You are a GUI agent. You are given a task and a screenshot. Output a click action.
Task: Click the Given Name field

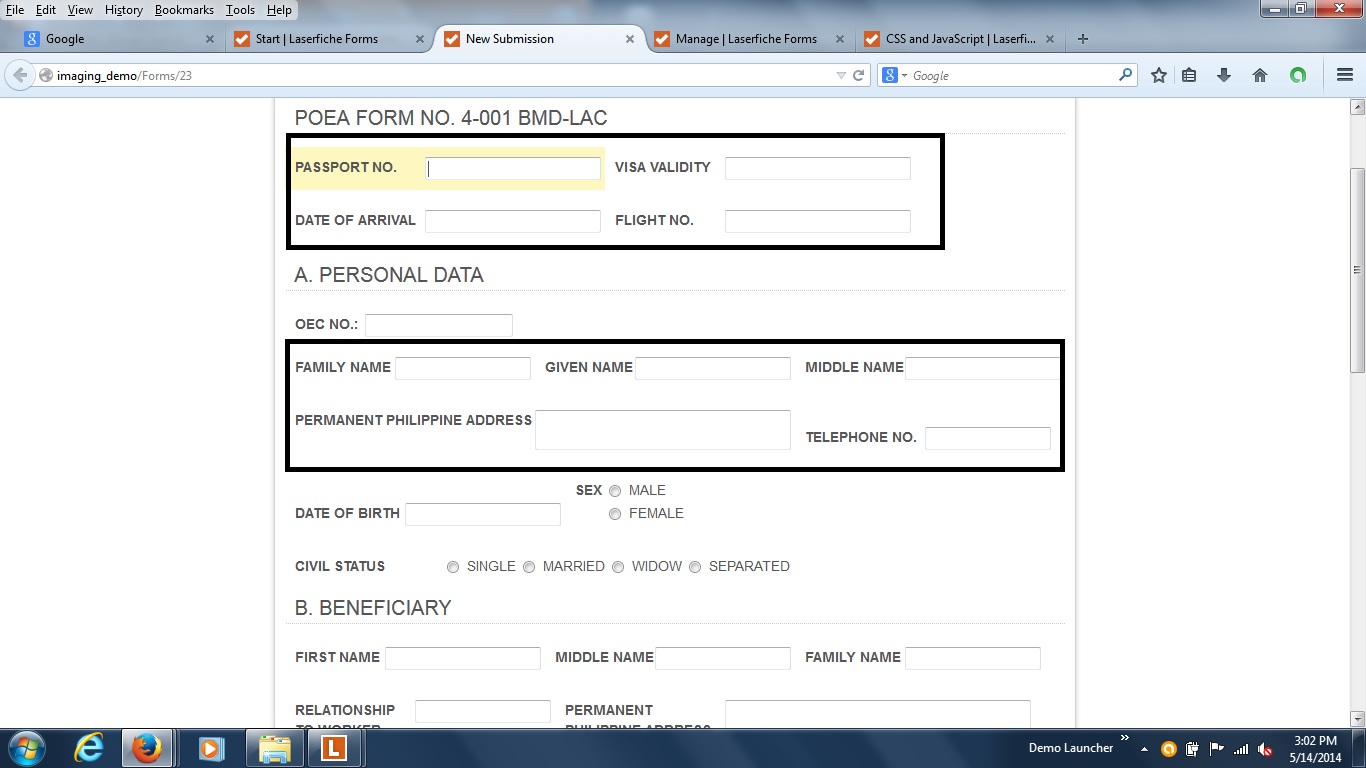tap(713, 368)
